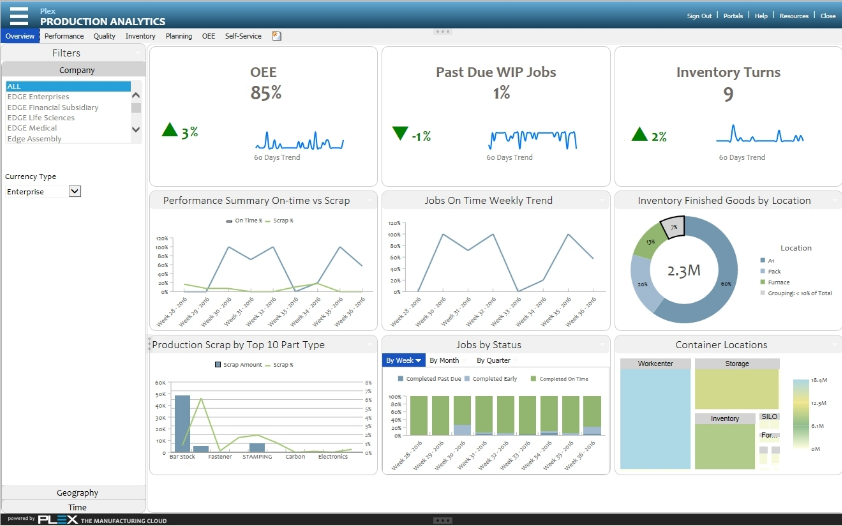Click the green up arrow beside OEE 3%
842x526 pixels.
(170, 130)
